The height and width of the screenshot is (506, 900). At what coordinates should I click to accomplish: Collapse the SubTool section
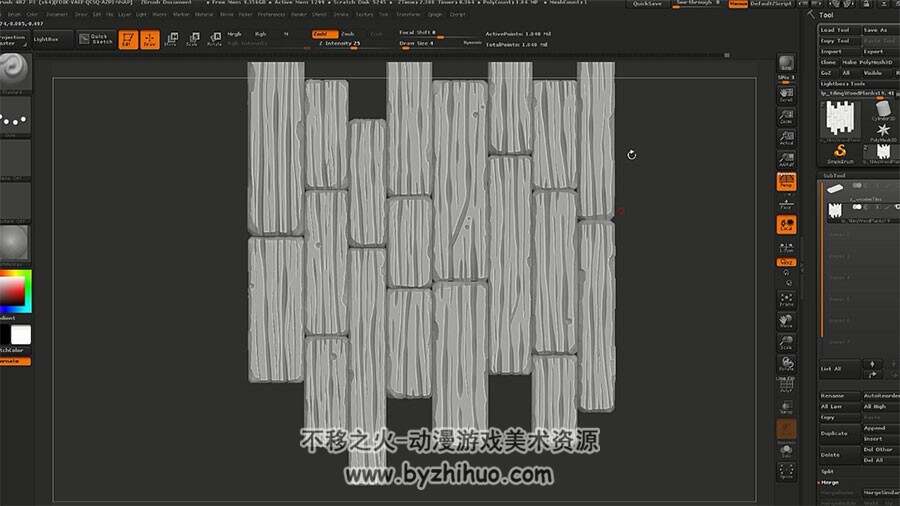[x=835, y=176]
